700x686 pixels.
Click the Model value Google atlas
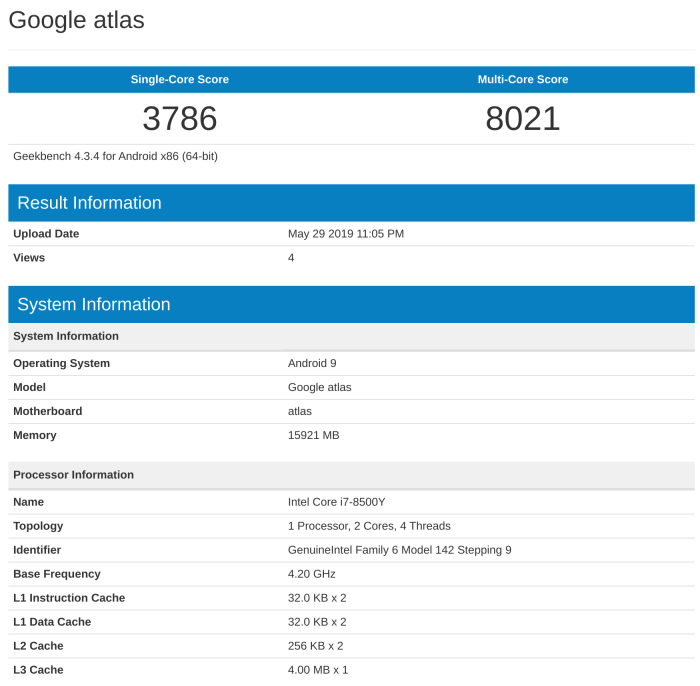pyautogui.click(x=319, y=387)
